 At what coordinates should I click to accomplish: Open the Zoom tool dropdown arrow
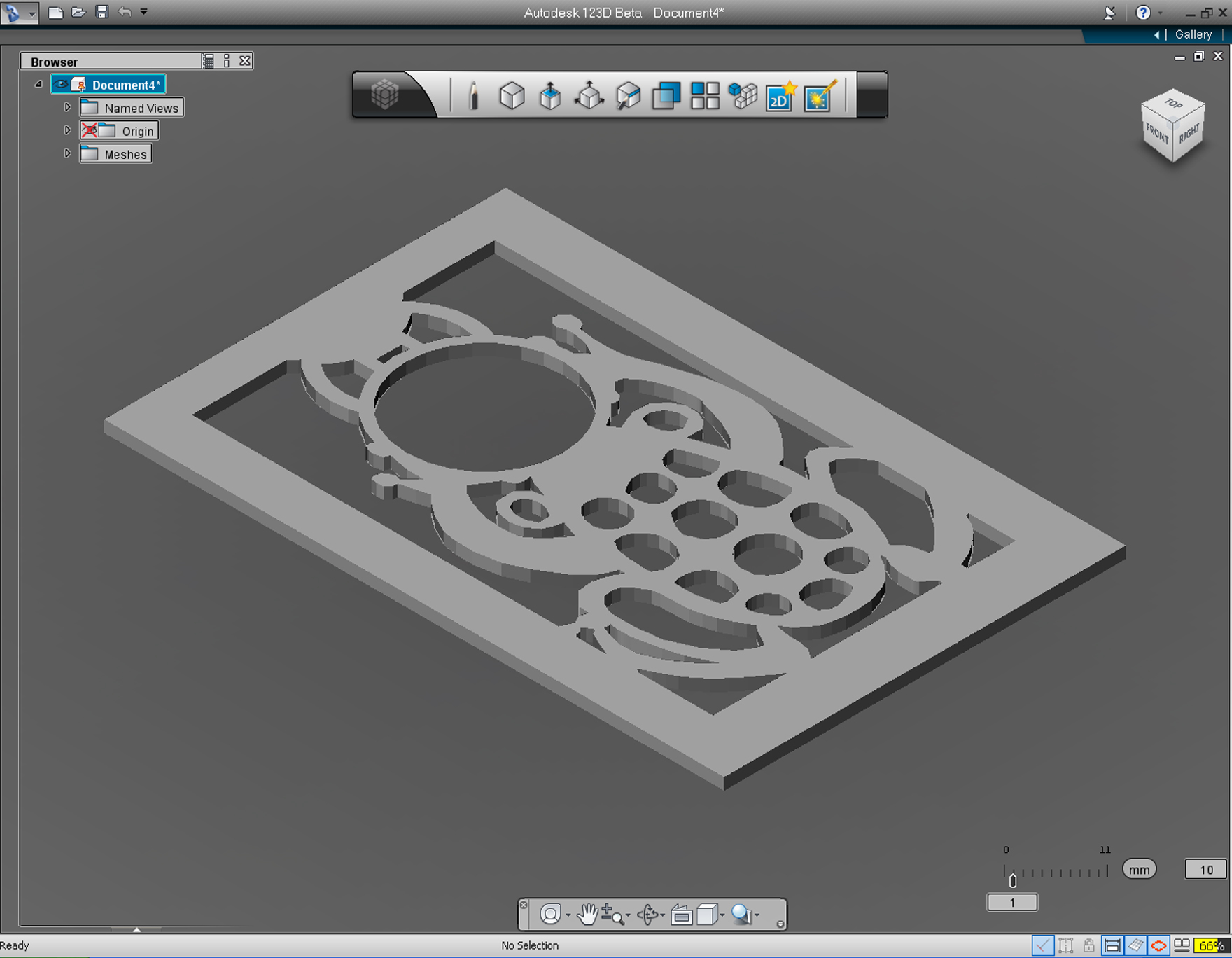pos(628,915)
